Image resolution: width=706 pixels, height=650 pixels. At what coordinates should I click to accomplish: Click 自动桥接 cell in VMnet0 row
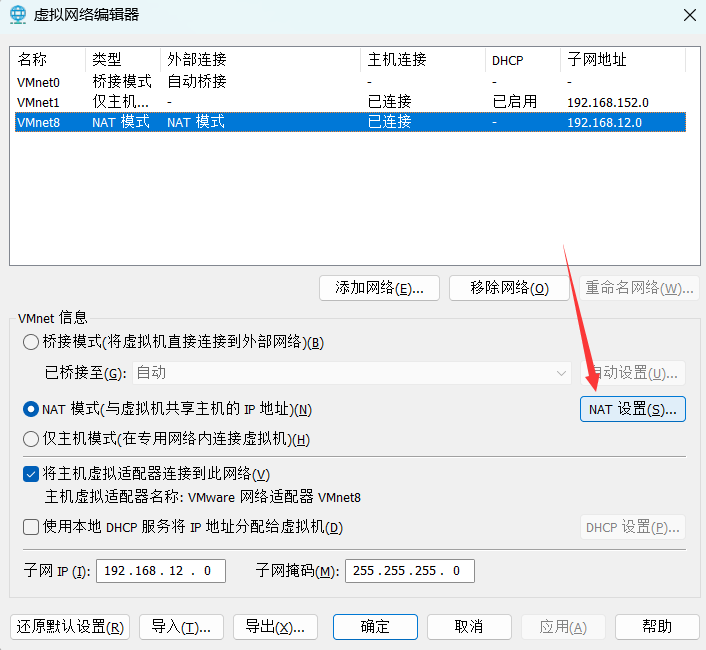pos(197,82)
